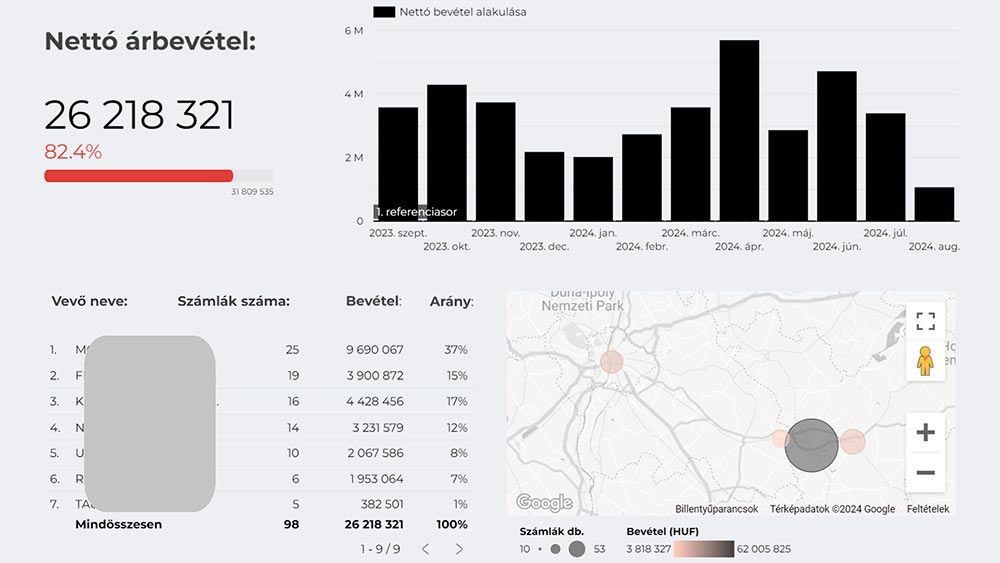Click the Google logo on the map
The image size is (1000, 563).
(x=544, y=502)
